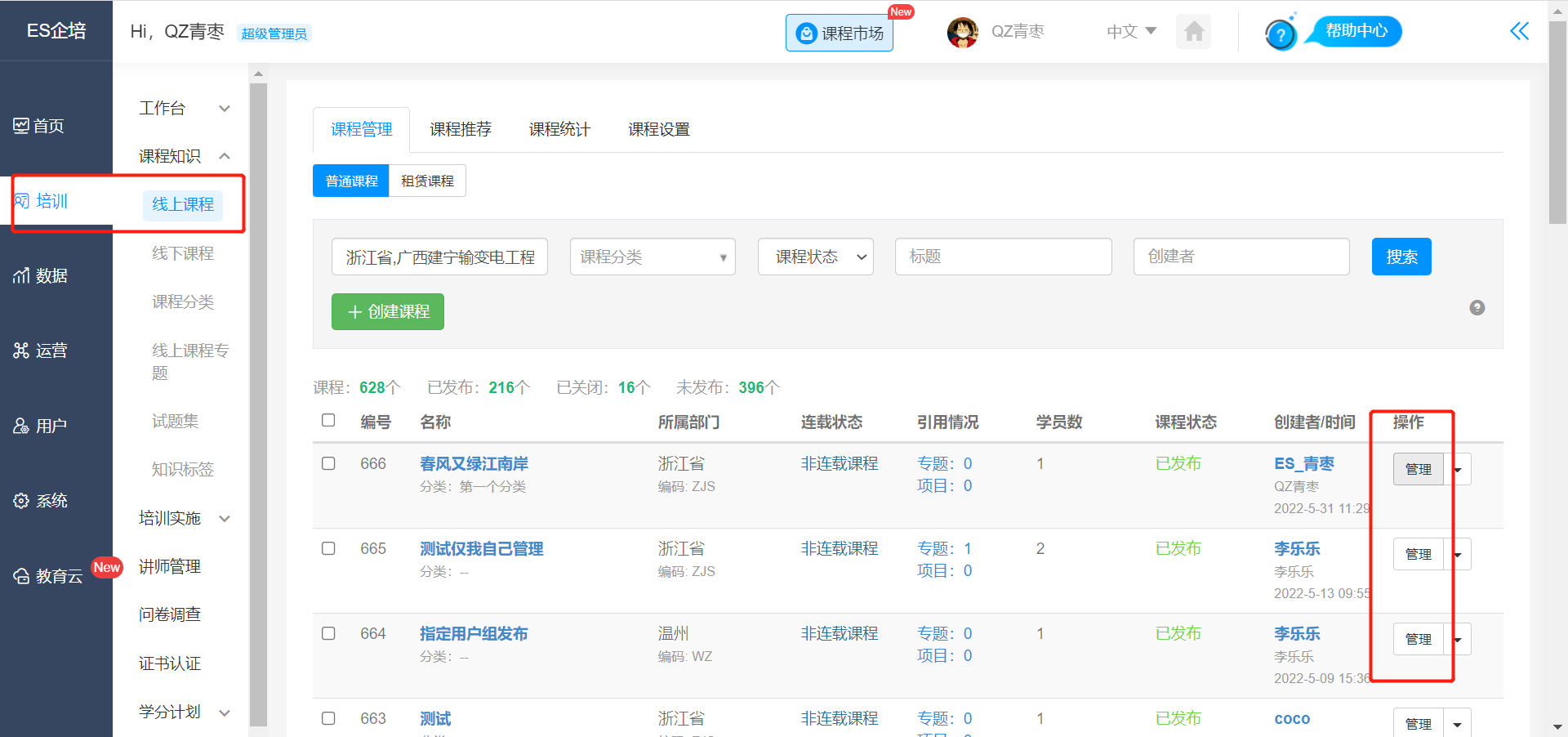The width and height of the screenshot is (1568, 737).
Task: Go to 运营 section in sidebar
Action: click(x=41, y=351)
